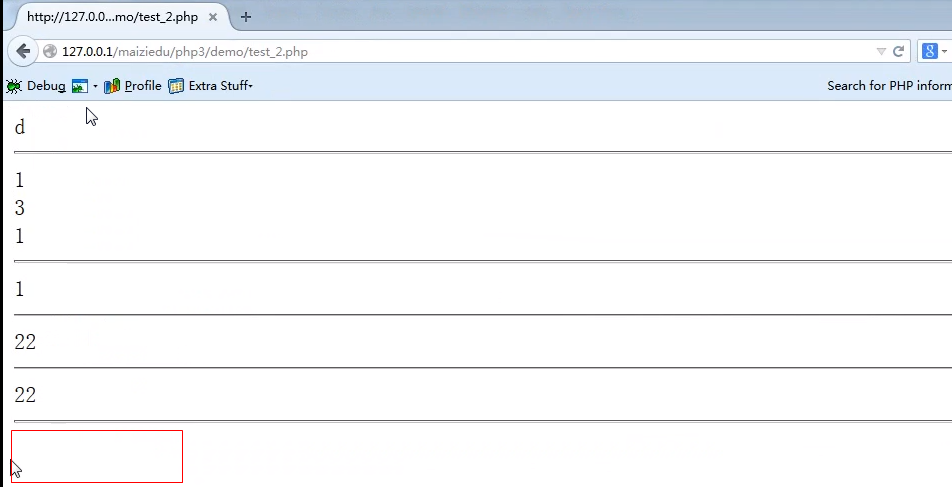Click the globe site identity icon
This screenshot has width=952, height=487.
pyautogui.click(x=50, y=52)
